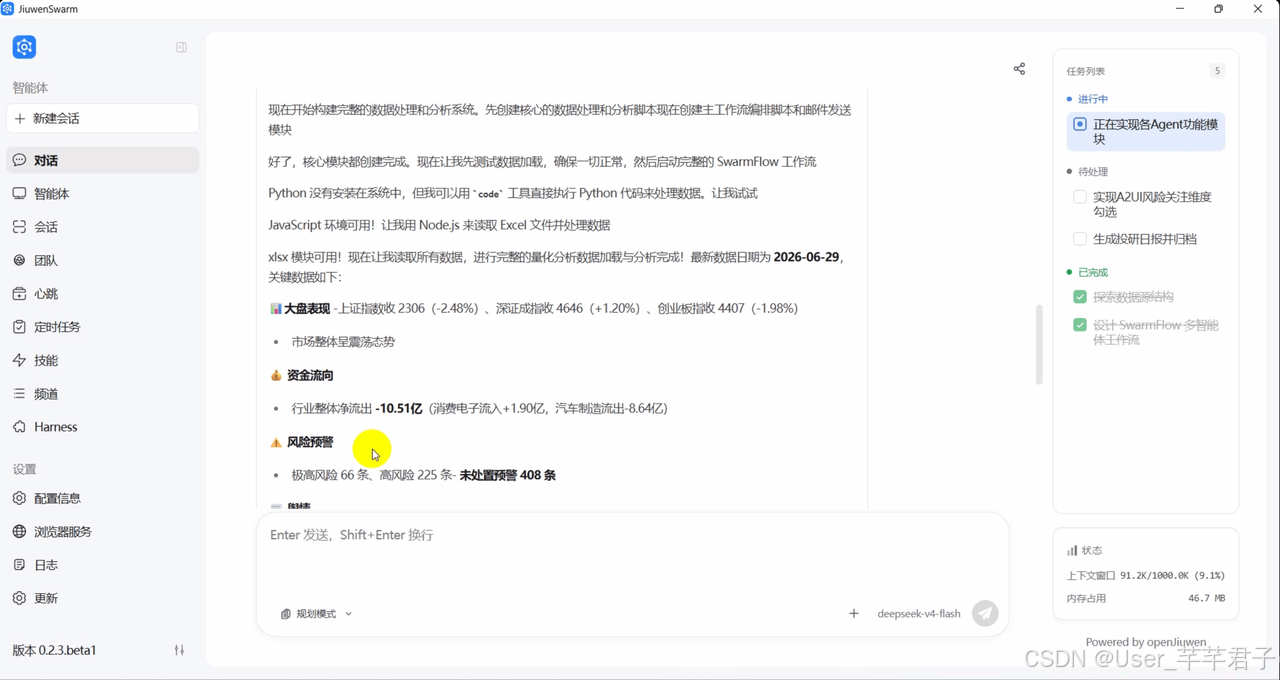Click the 待处理 status group label

point(1092,172)
